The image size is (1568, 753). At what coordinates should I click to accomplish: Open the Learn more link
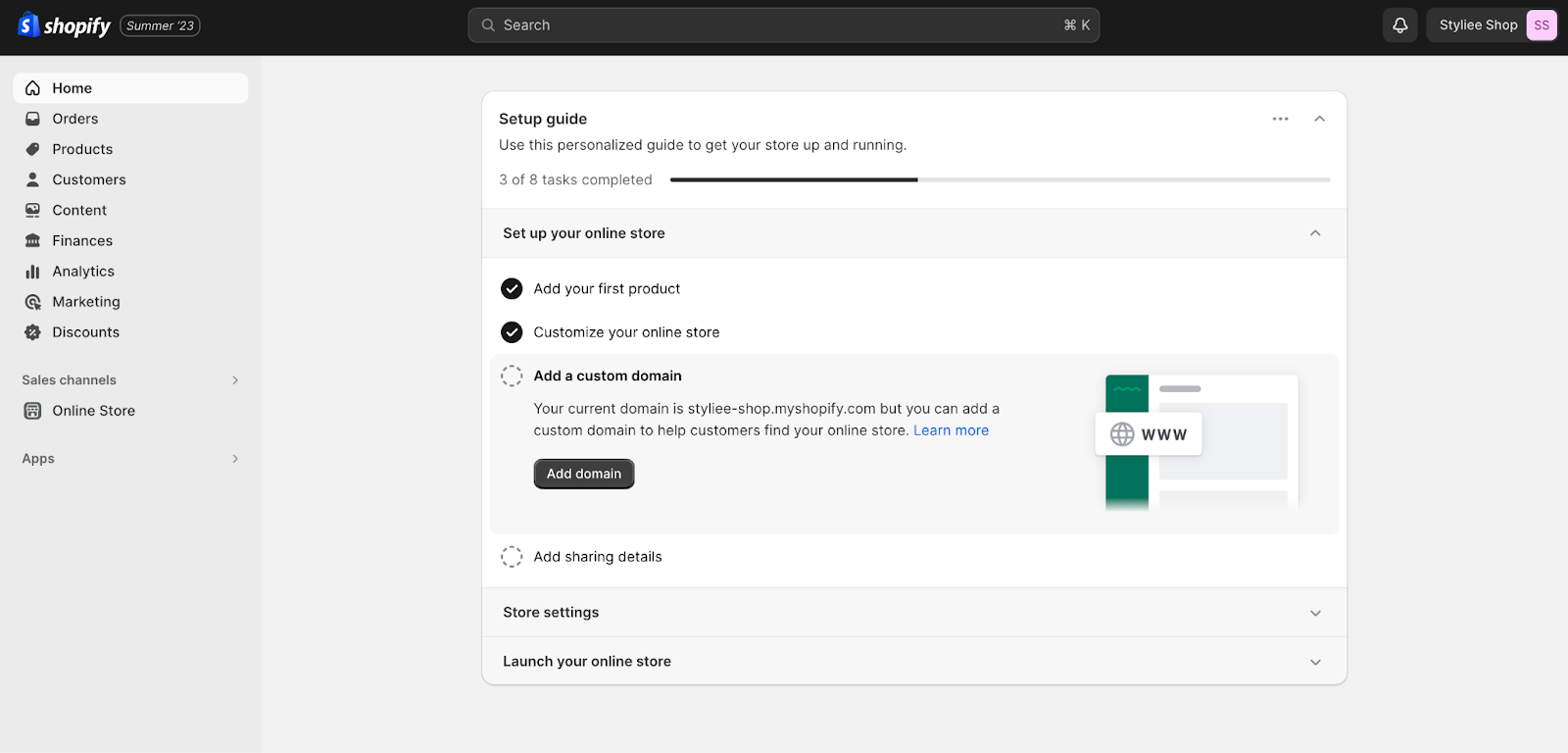[951, 430]
